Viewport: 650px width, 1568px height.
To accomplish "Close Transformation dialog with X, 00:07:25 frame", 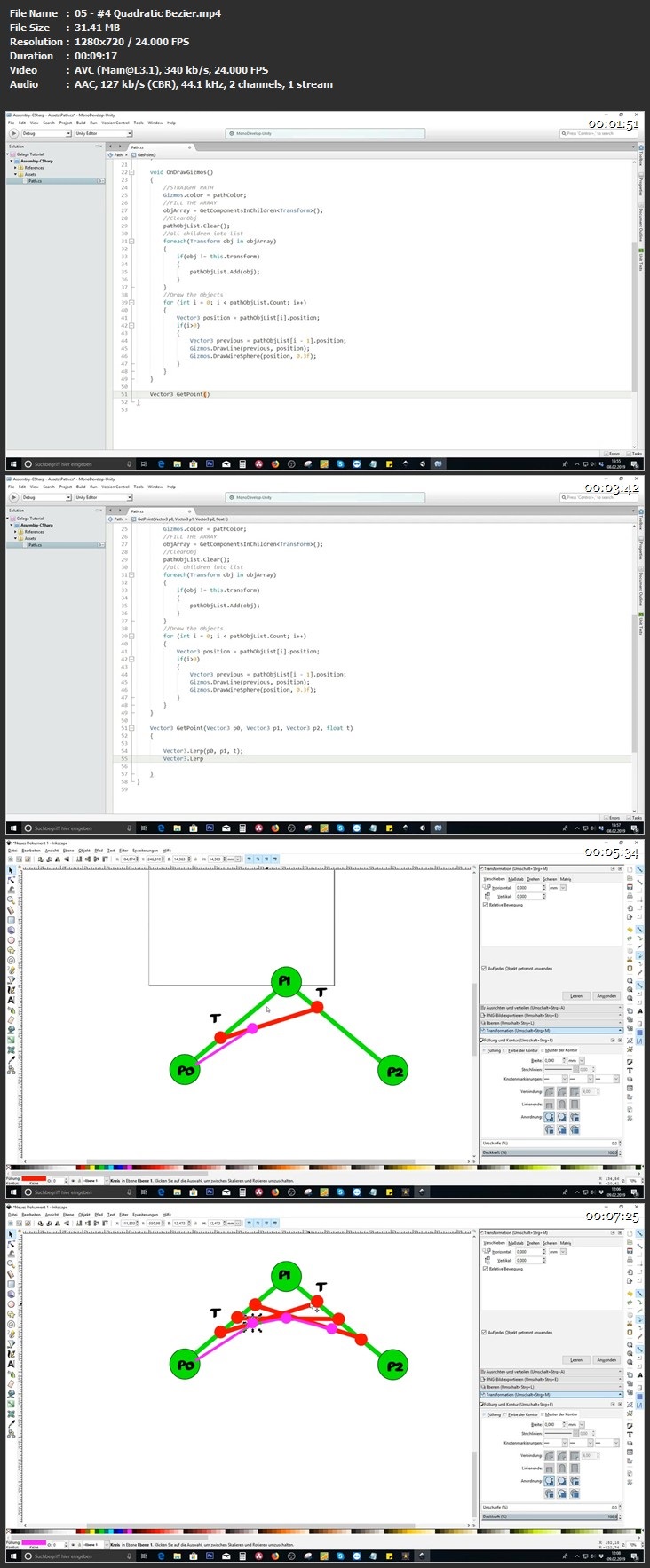I will (620, 1233).
